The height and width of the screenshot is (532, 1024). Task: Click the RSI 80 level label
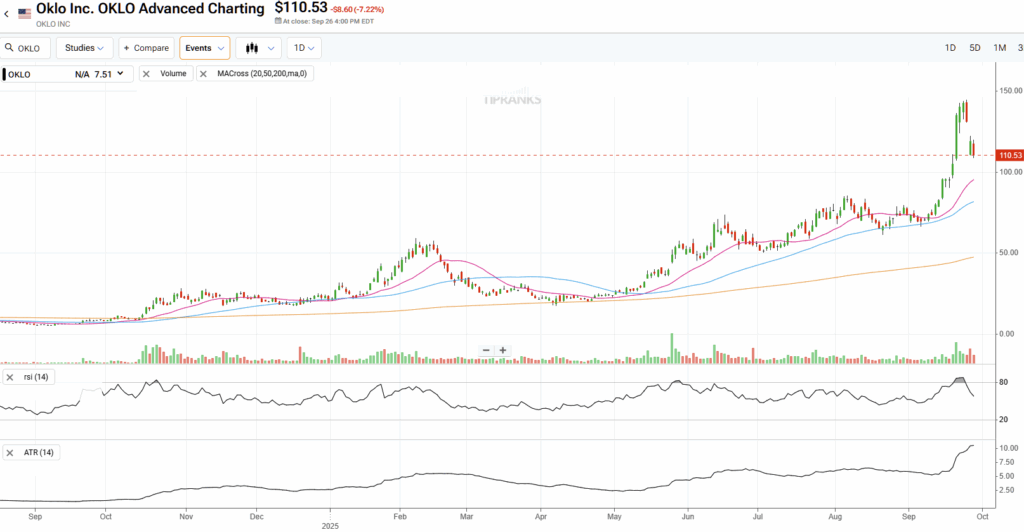[1003, 383]
